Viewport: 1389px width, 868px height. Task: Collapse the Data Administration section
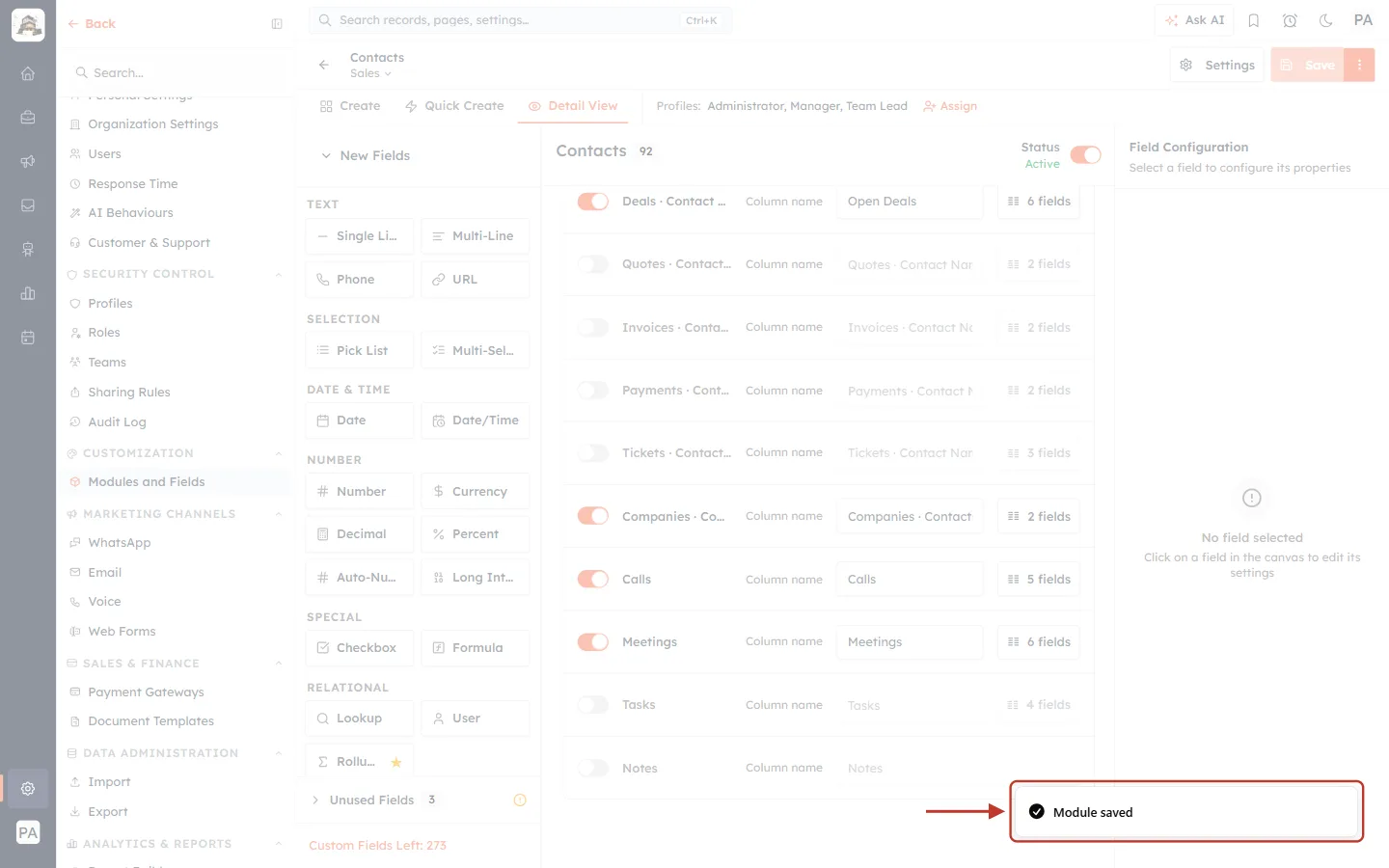[x=279, y=753]
